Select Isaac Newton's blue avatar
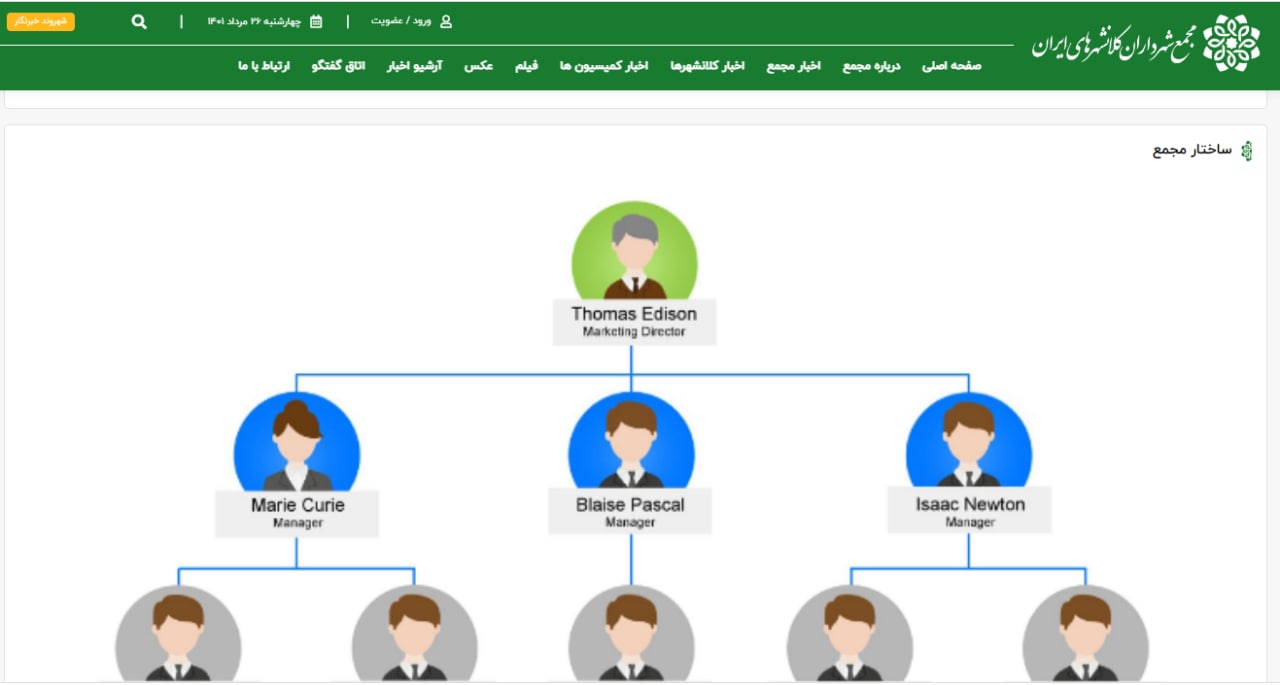 pyautogui.click(x=968, y=443)
